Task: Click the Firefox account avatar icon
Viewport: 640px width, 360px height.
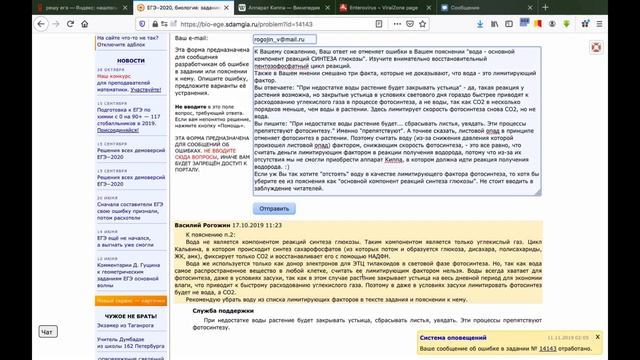Action: coord(552,24)
